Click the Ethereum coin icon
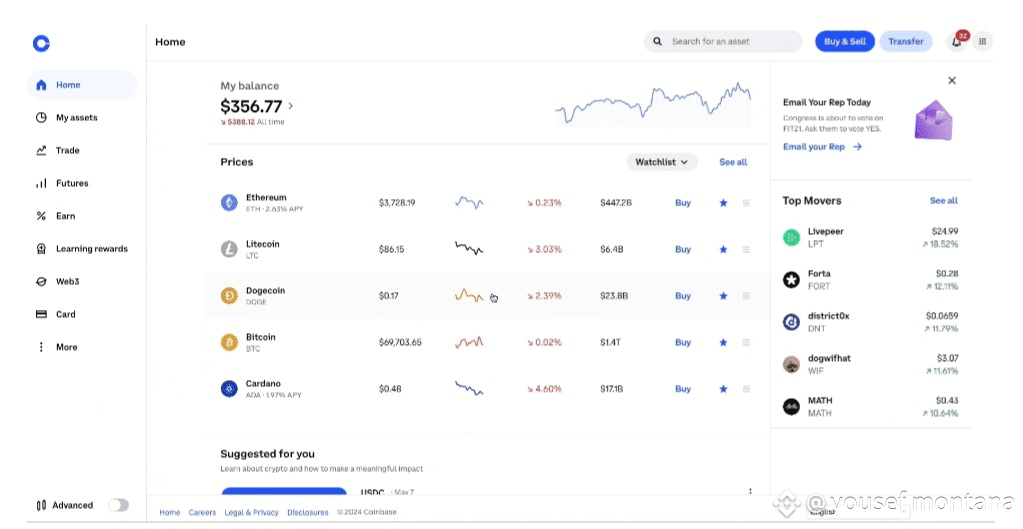Screen dimensions: 1023x529 coord(229,203)
